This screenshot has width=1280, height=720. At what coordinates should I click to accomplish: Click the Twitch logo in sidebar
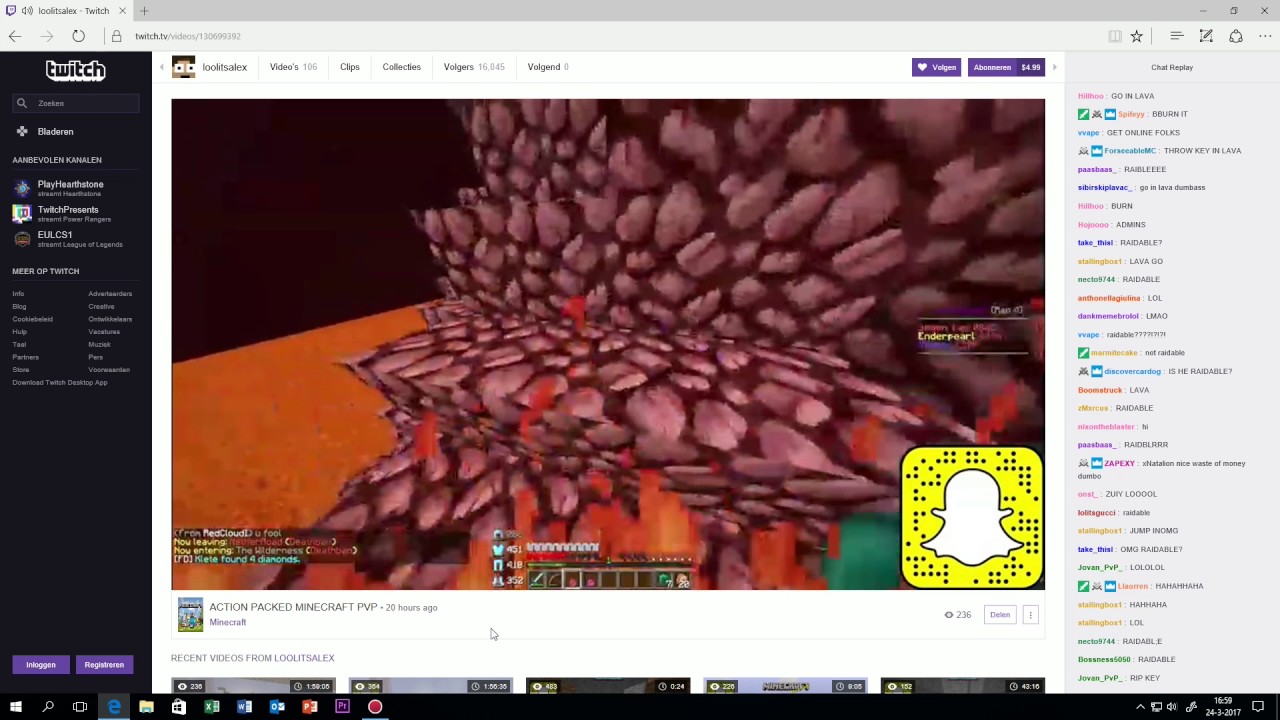tap(75, 70)
